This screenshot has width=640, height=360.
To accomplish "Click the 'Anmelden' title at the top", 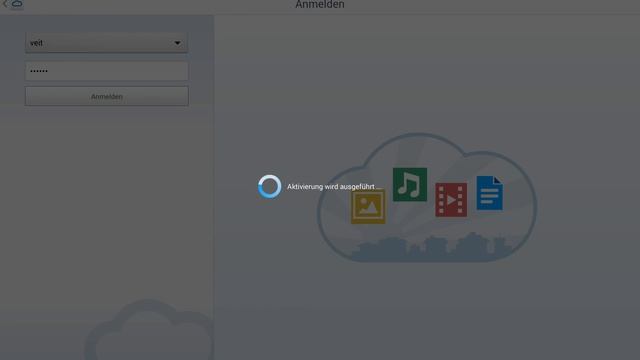I will click(320, 4).
